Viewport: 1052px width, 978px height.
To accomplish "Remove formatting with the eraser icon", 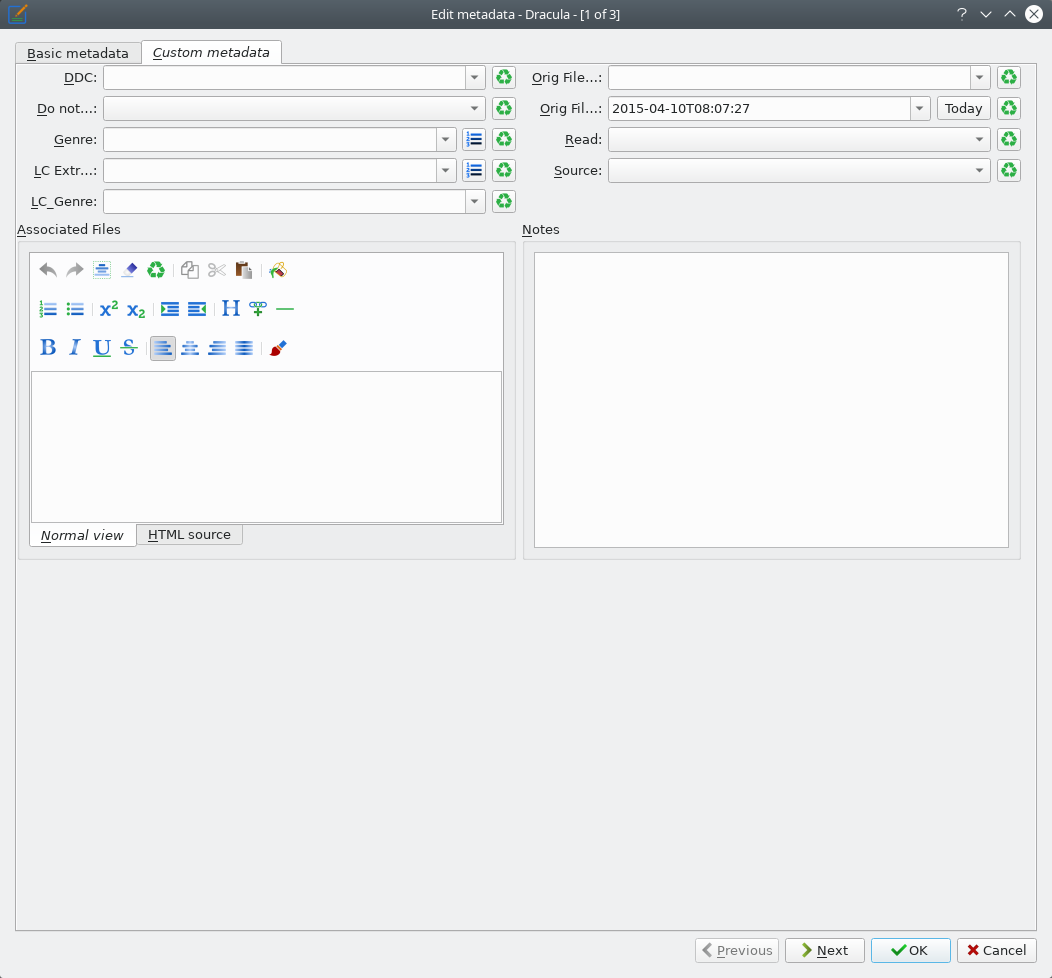I will [x=129, y=270].
